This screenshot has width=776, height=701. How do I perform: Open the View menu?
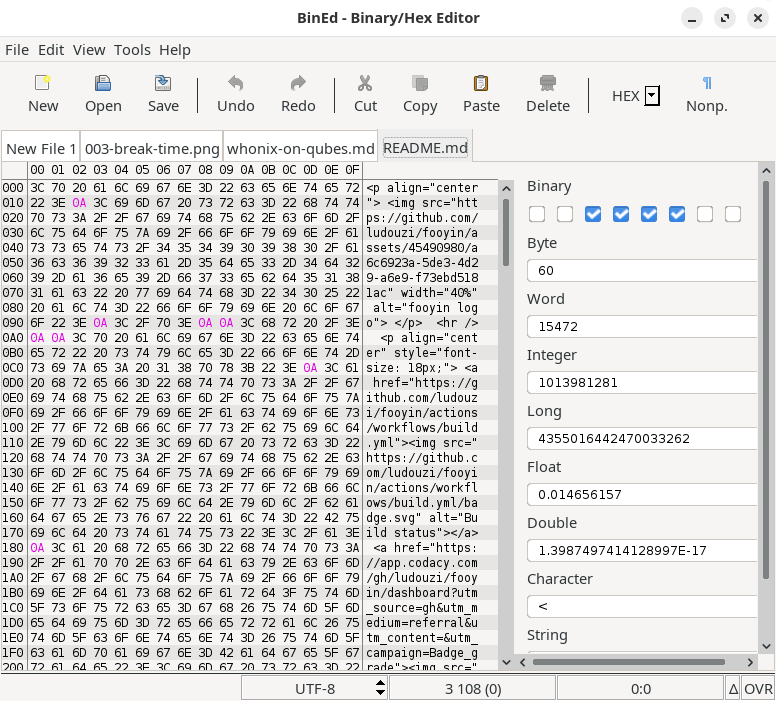(x=89, y=50)
